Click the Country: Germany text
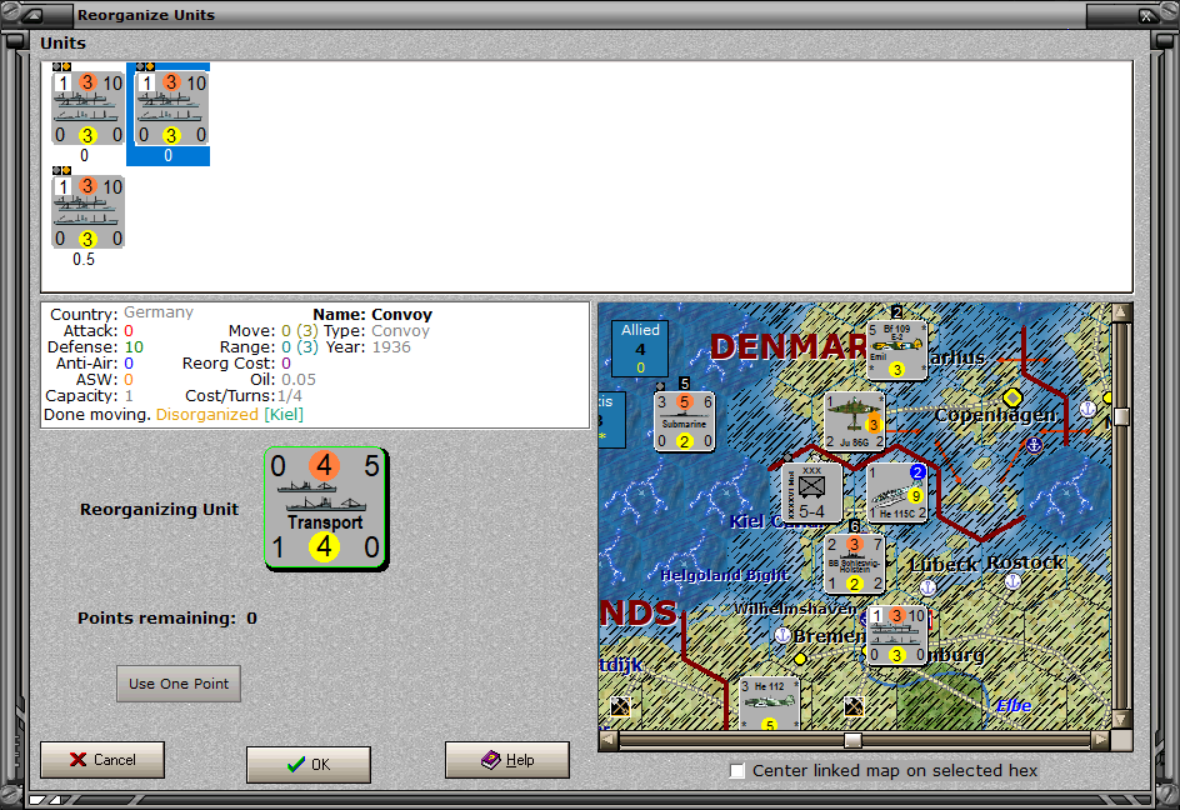 tap(122, 313)
